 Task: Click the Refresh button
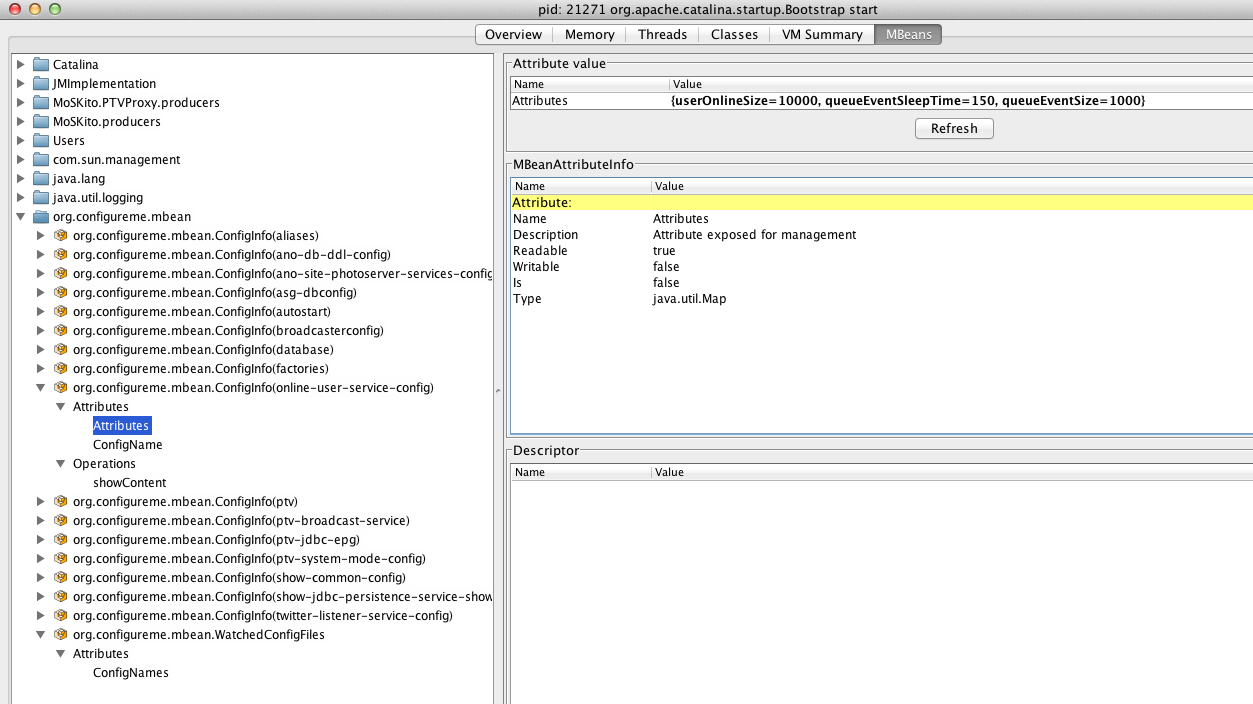(x=954, y=128)
